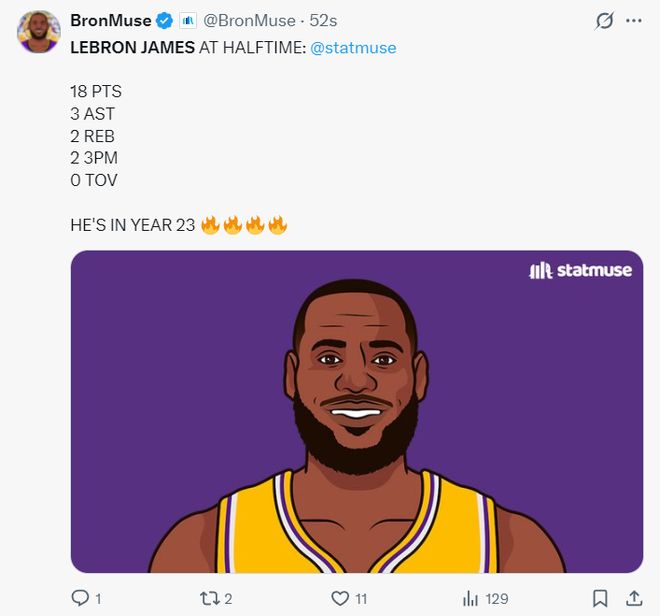Open the @BronMuse handle link
This screenshot has width=660, height=616.
coord(250,21)
